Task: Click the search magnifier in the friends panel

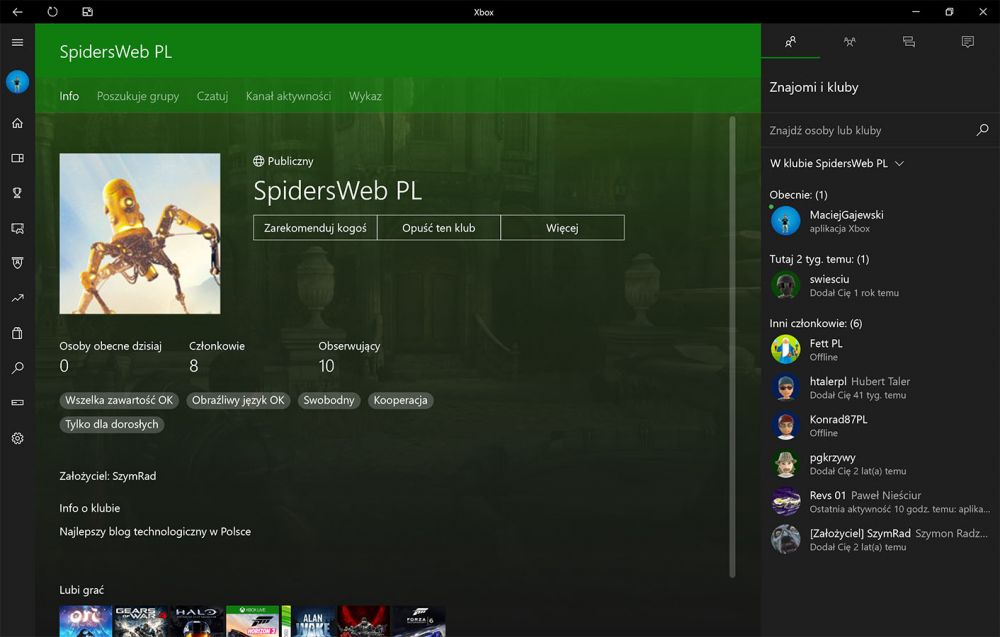Action: click(982, 129)
